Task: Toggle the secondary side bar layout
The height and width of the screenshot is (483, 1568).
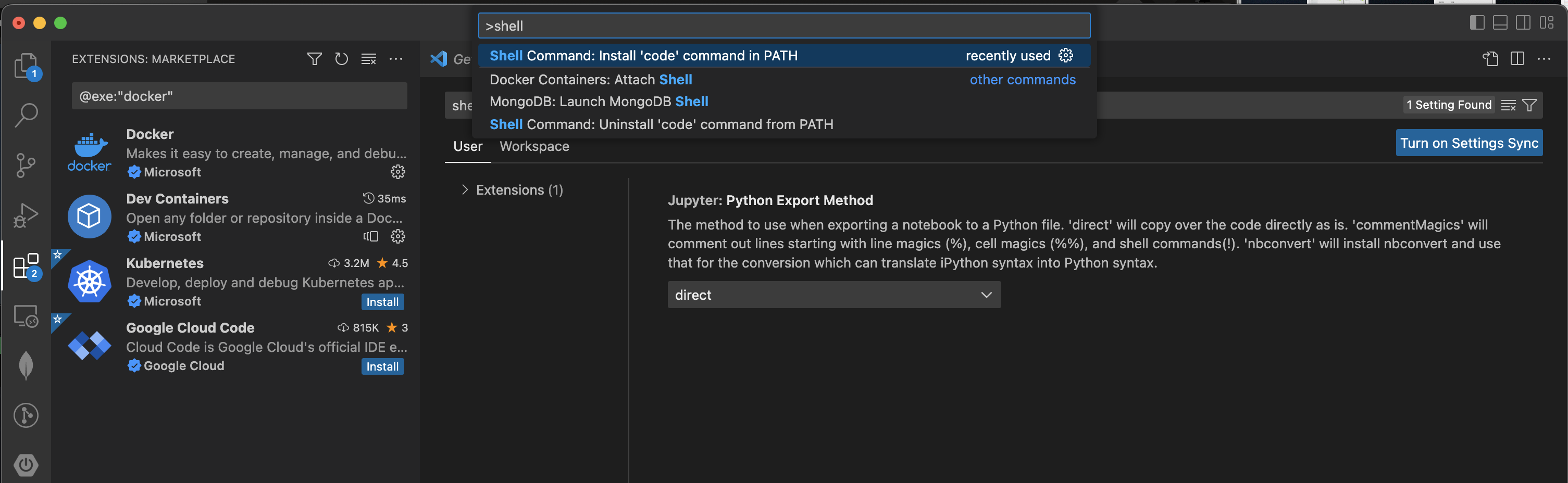Action: tap(1523, 23)
